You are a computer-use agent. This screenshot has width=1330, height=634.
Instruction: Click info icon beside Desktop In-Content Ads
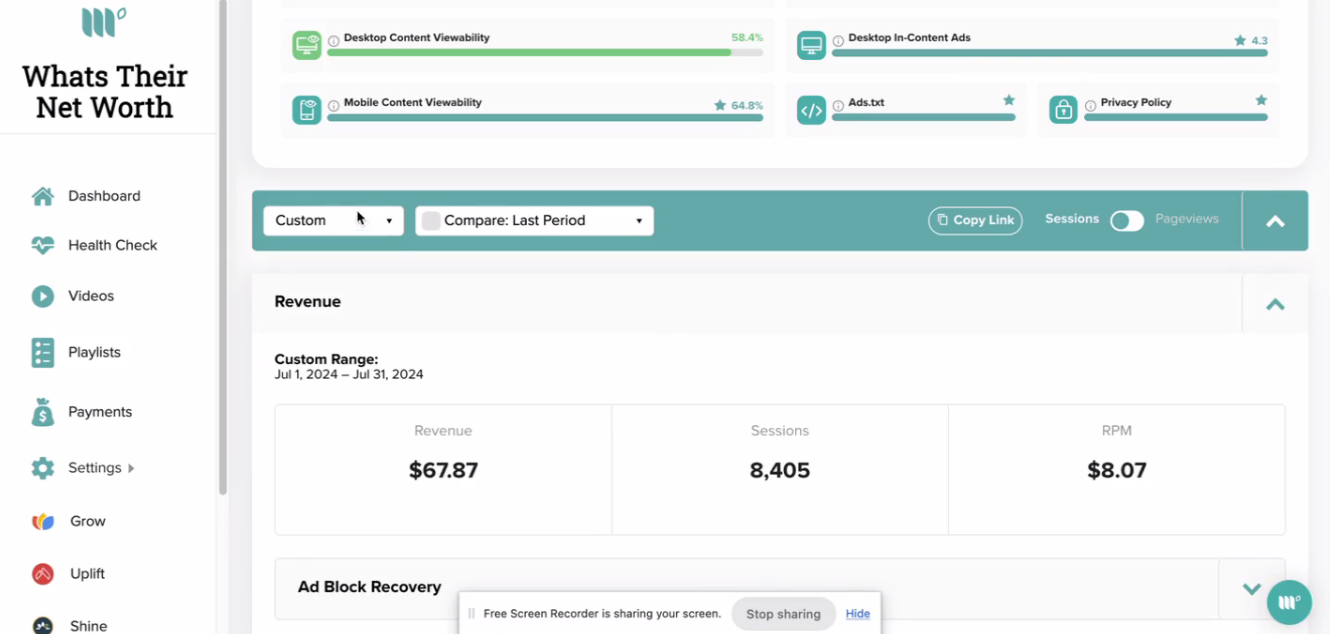coord(838,41)
